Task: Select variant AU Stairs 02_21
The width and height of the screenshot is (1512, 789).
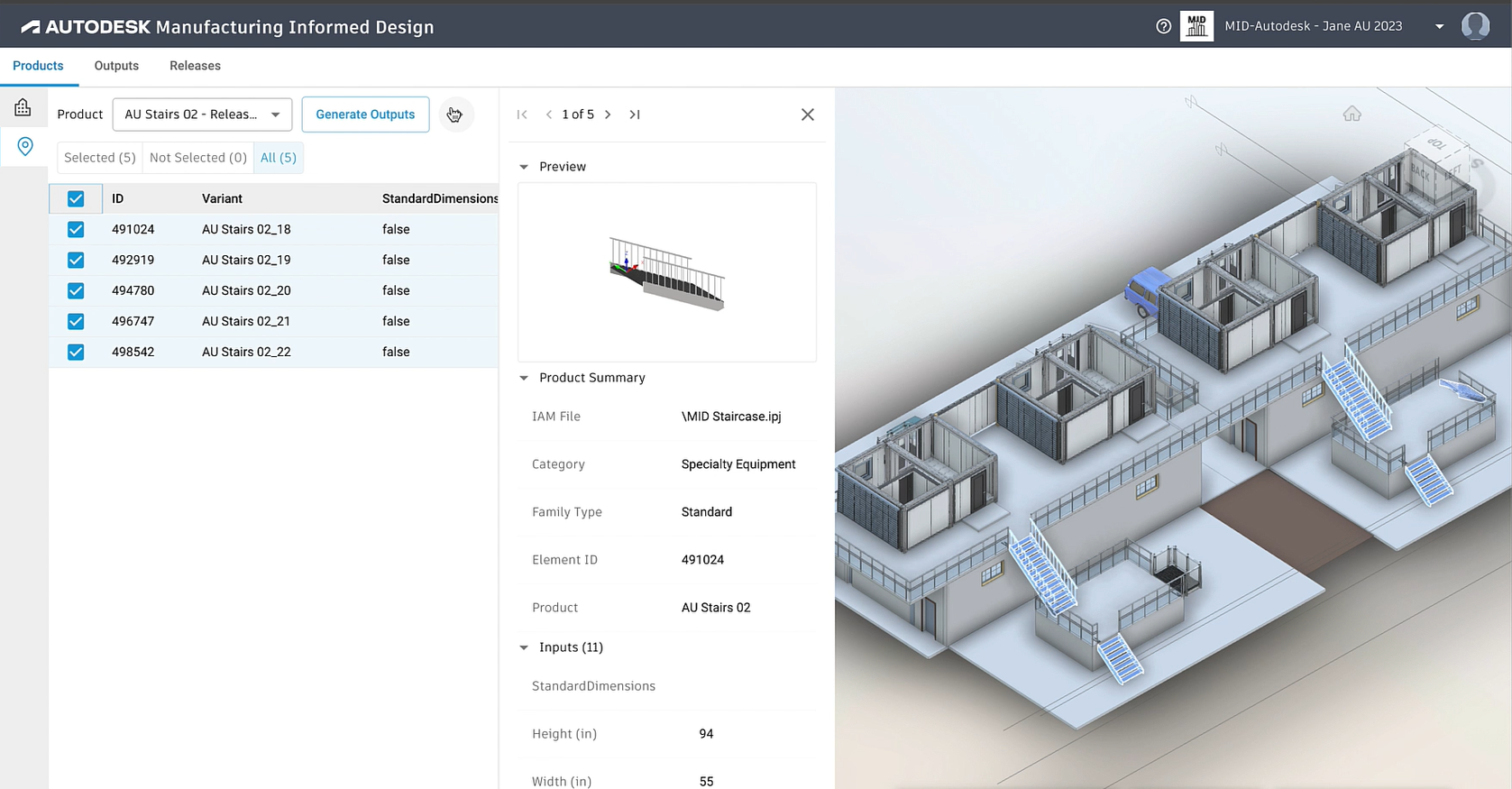Action: [x=246, y=321]
